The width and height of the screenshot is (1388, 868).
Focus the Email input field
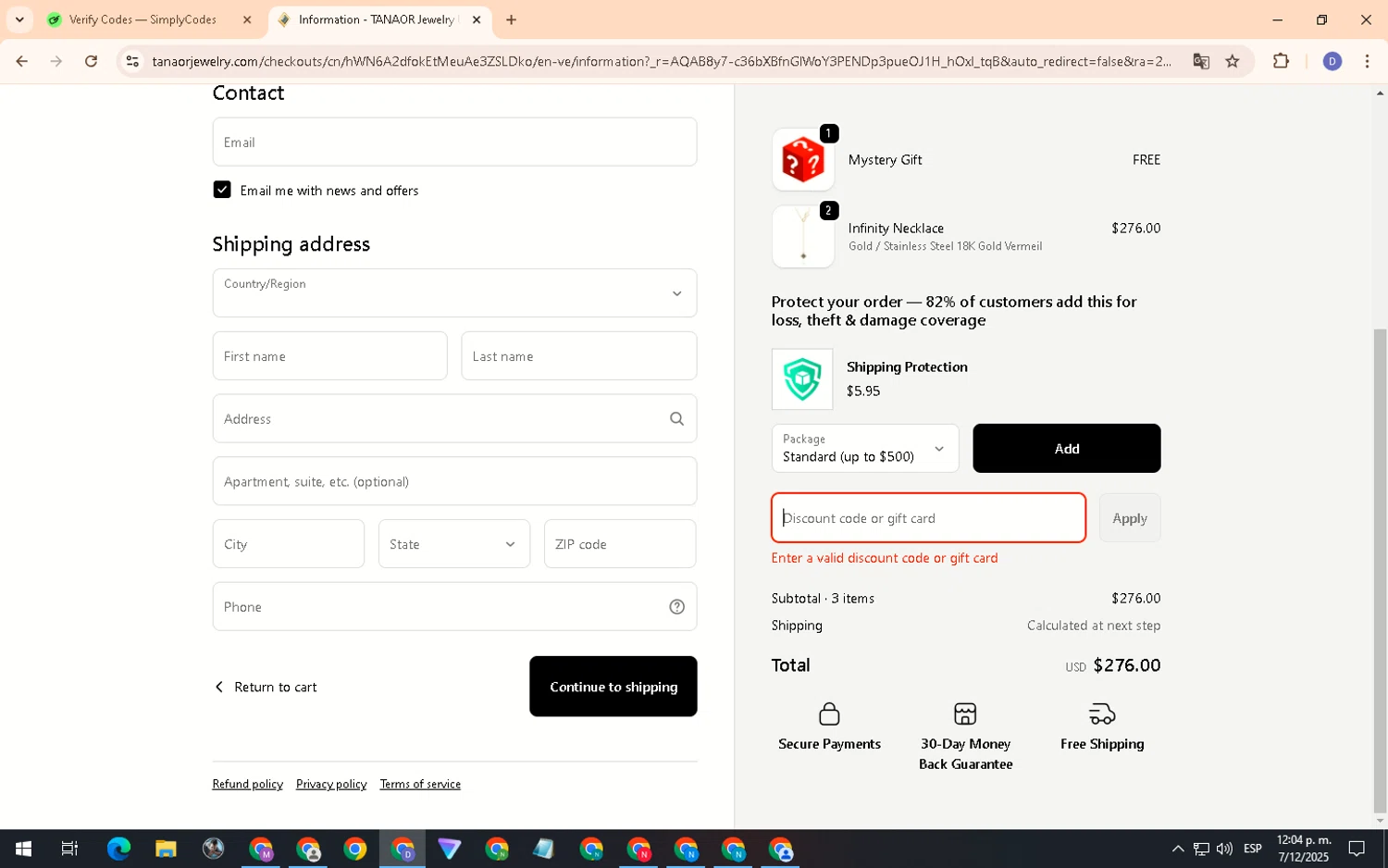click(454, 142)
